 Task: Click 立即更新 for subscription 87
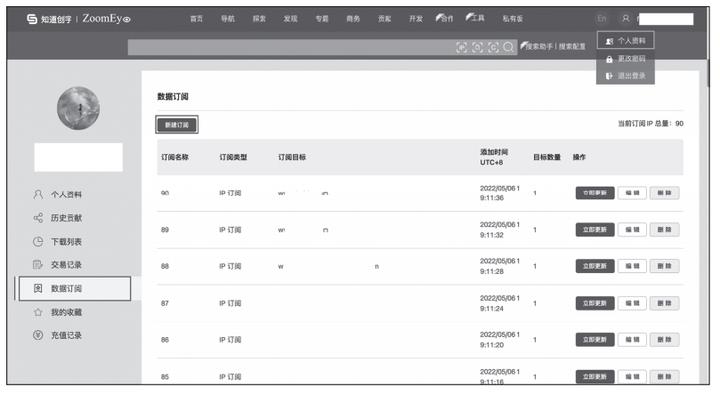click(x=595, y=303)
